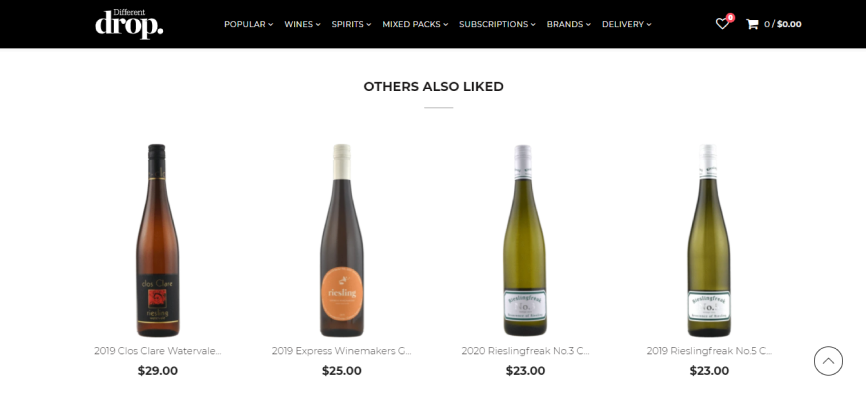This screenshot has height=420, width=866.
Task: Expand the Popular dropdown menu
Action: point(248,24)
